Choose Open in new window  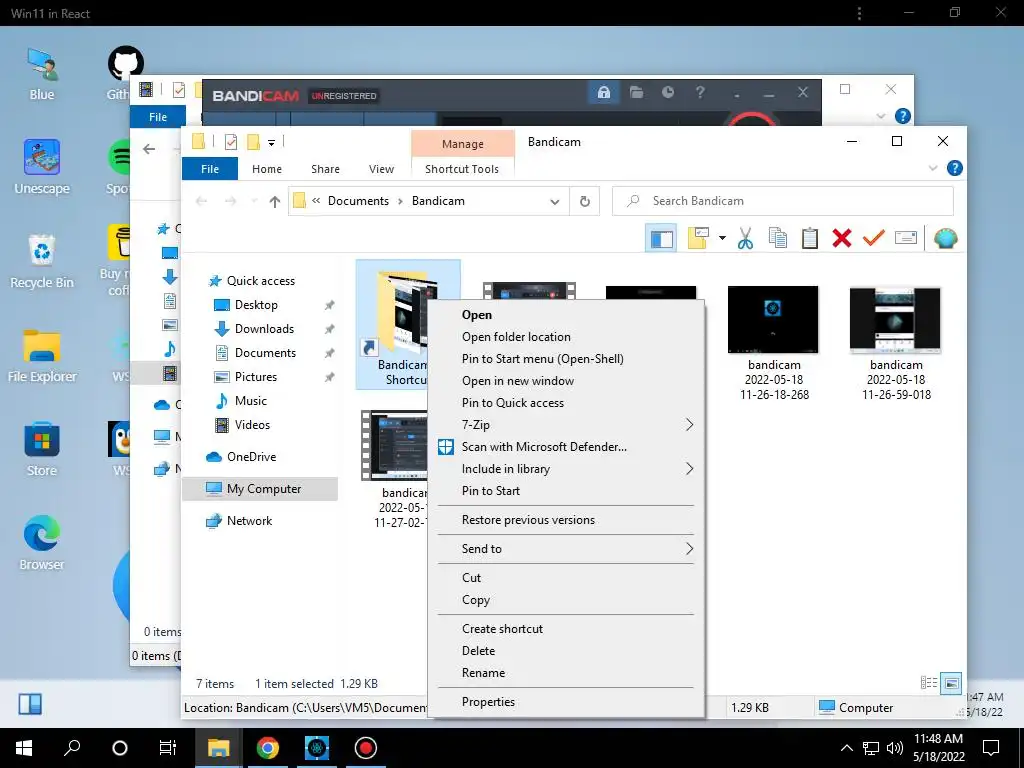click(566, 381)
